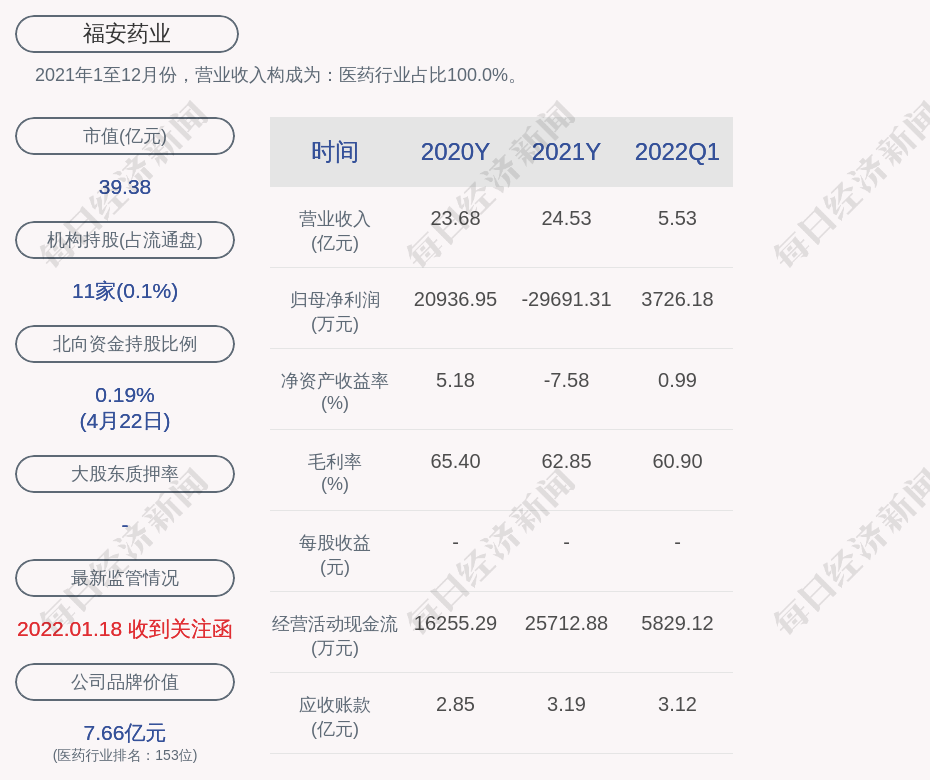Image resolution: width=930 pixels, height=780 pixels.
Task: Select brand value 7.66亿元
Action: point(125,733)
